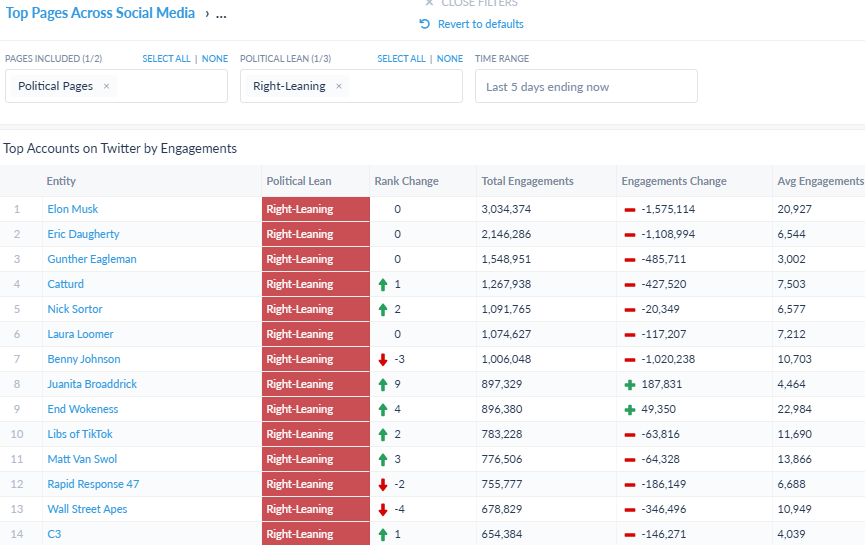The height and width of the screenshot is (545, 865).
Task: Sort by Total Engagements column header
Action: pos(527,181)
